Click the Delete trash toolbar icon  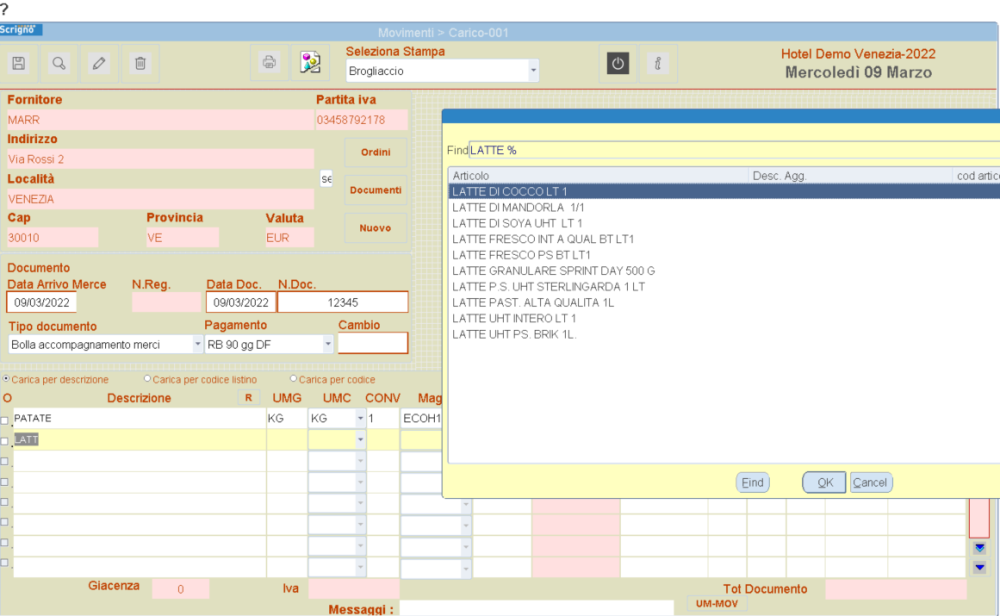pos(140,63)
